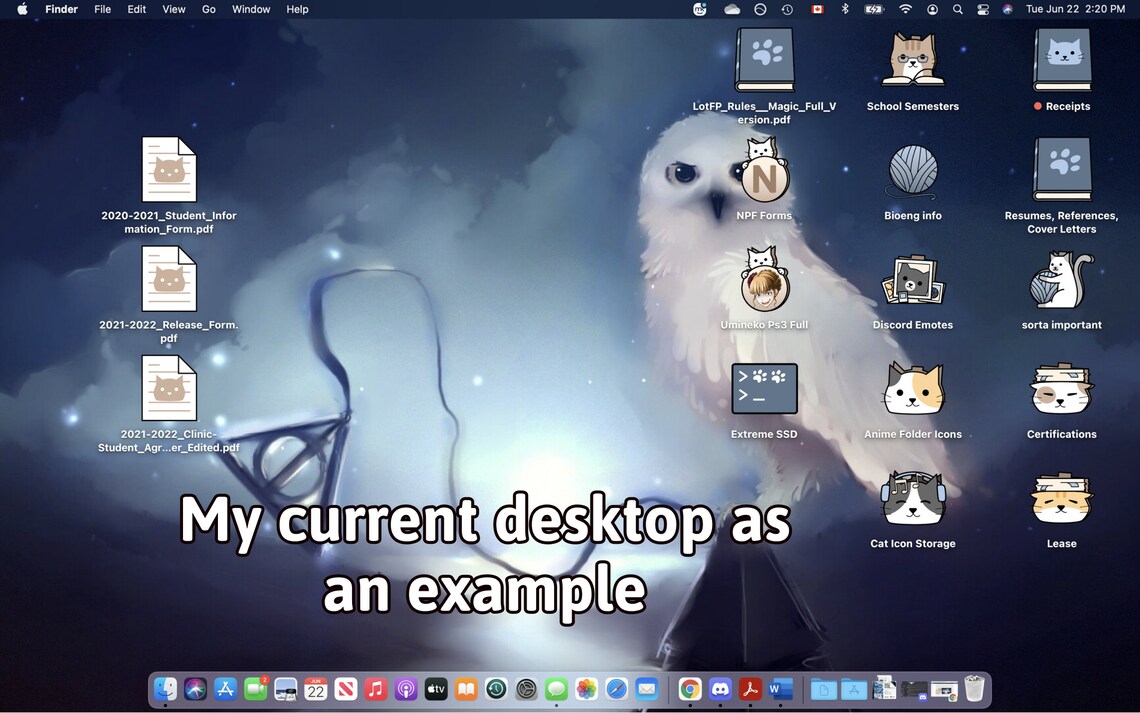Screen dimensions: 1140x713
Task: Click the Bluetooth icon in the menu bar
Action: pos(845,9)
